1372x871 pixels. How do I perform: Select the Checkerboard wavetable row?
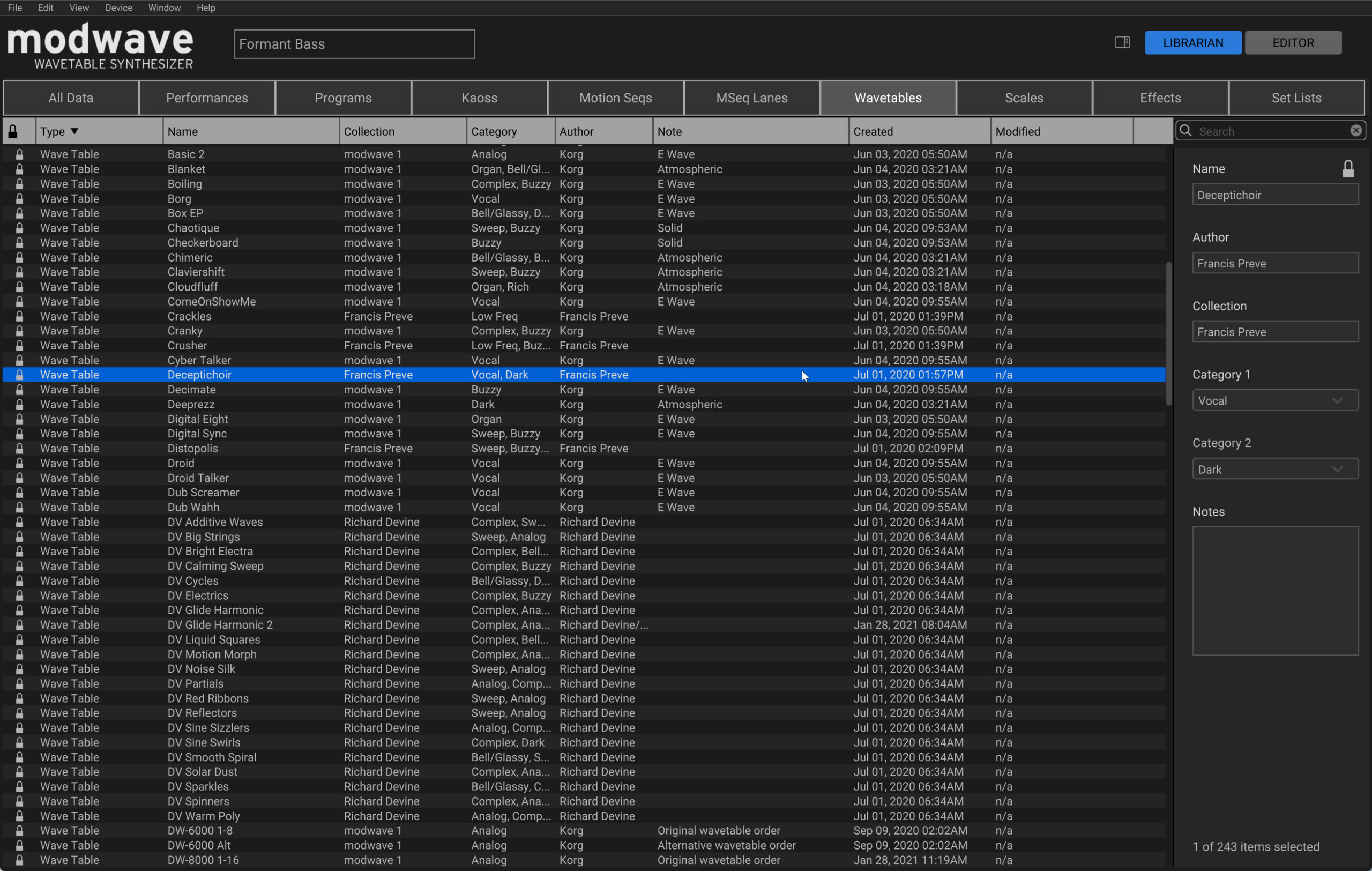[584, 243]
